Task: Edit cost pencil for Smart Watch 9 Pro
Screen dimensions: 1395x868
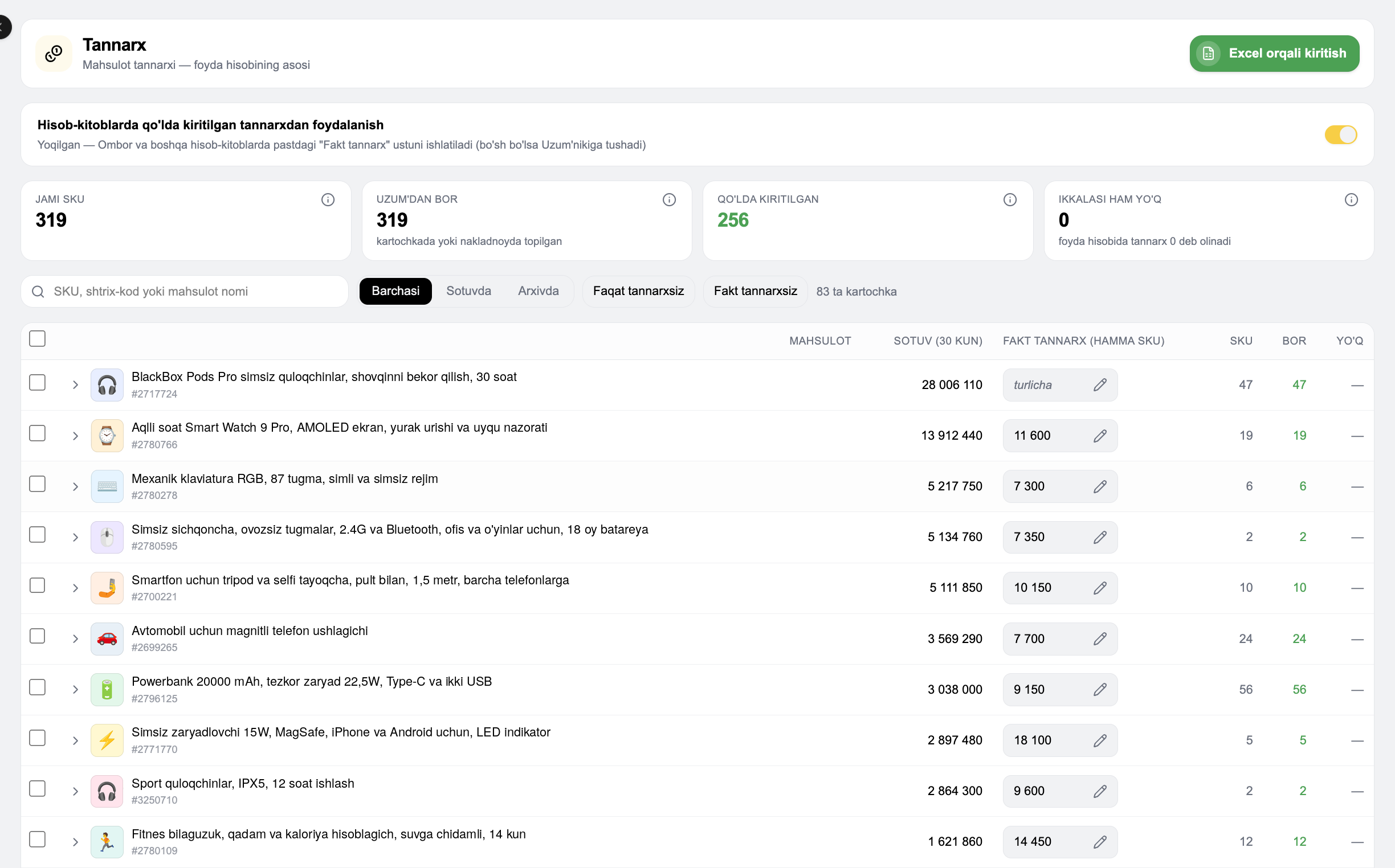Action: coord(1100,436)
